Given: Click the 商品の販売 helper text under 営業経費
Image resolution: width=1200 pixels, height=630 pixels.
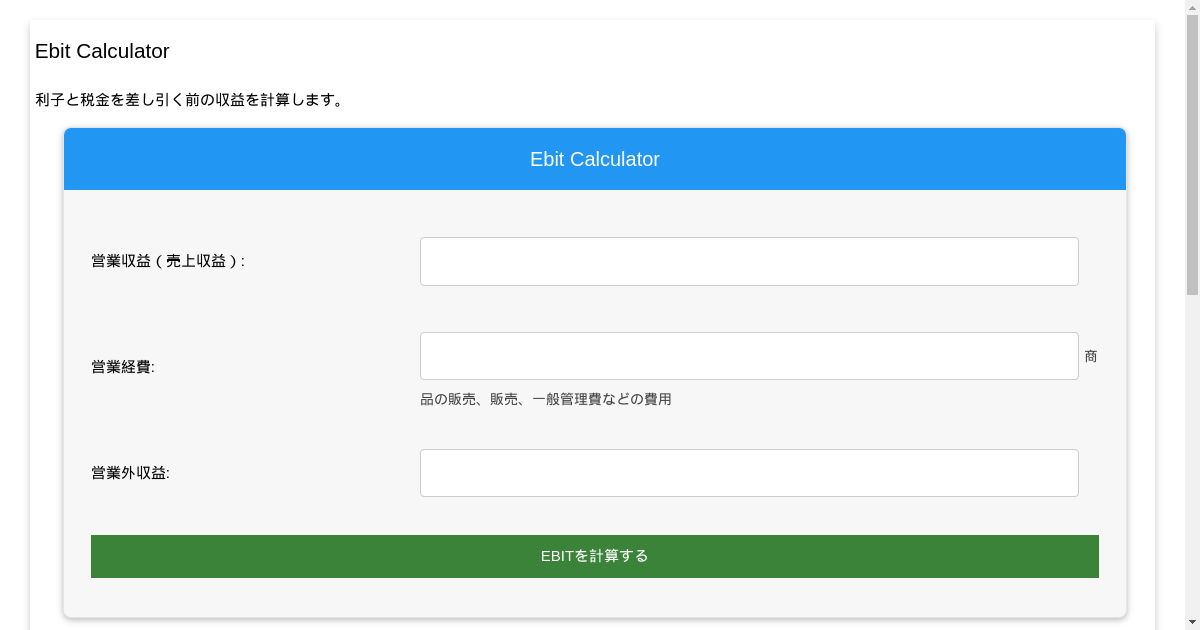Looking at the screenshot, I should [546, 399].
